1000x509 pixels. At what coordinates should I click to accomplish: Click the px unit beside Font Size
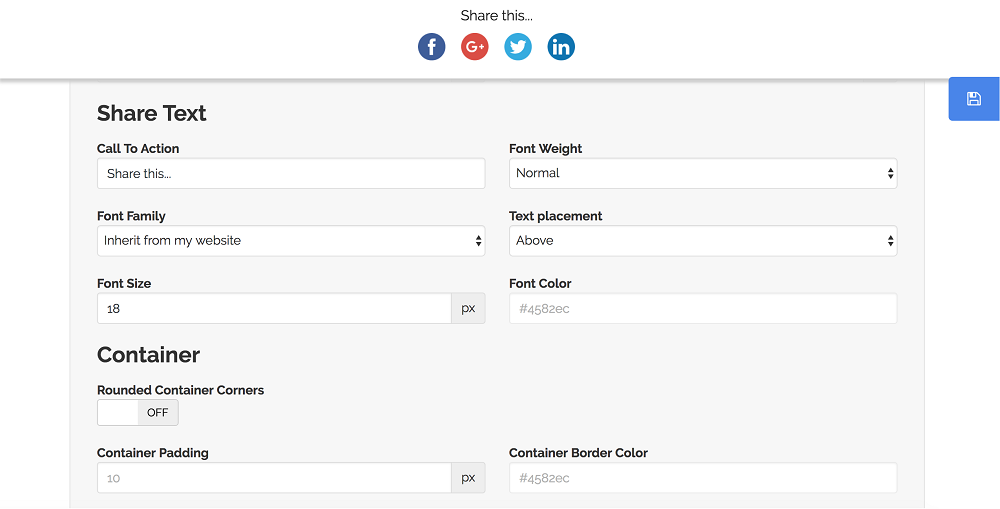click(468, 309)
